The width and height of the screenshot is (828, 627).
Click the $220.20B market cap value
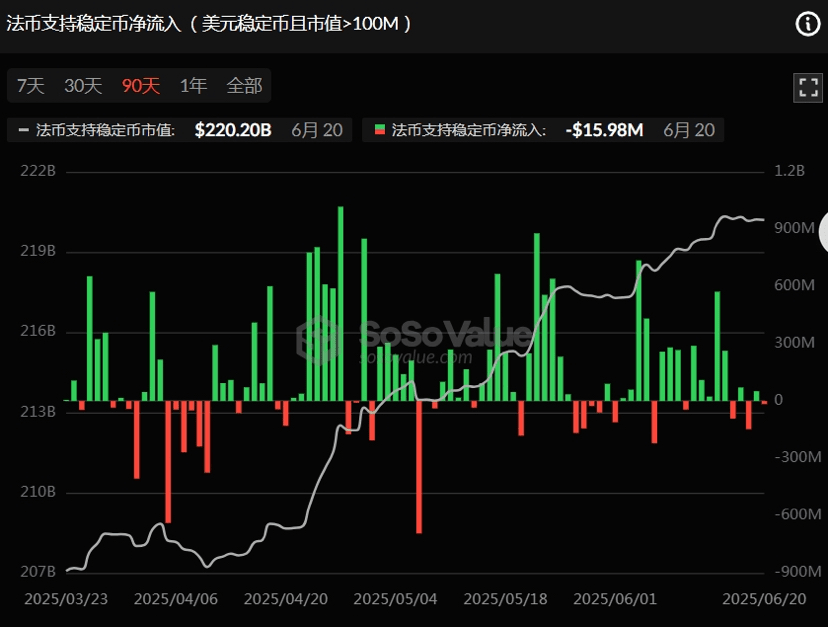tap(233, 130)
